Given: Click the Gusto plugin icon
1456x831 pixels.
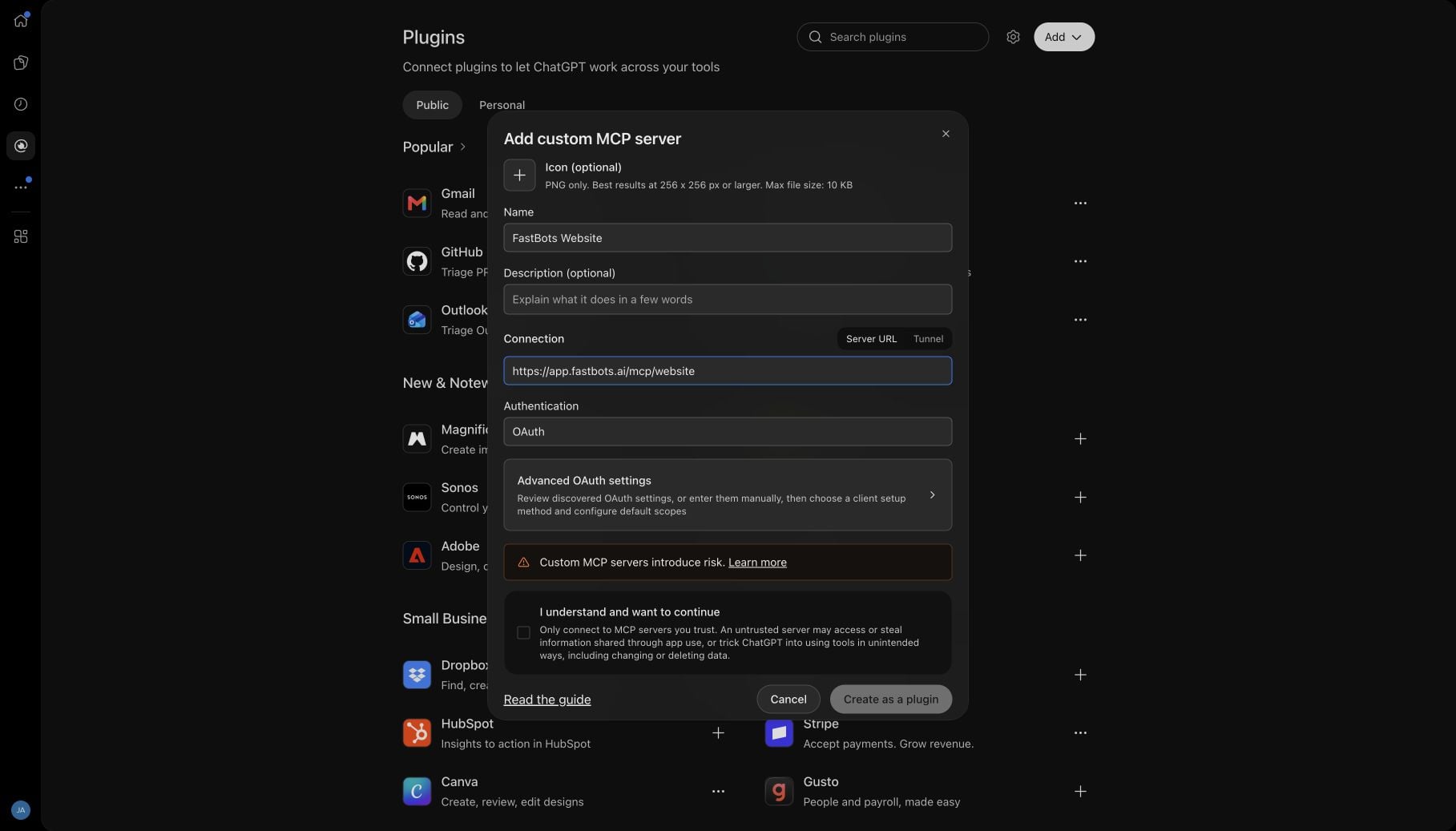Looking at the screenshot, I should pyautogui.click(x=779, y=792).
